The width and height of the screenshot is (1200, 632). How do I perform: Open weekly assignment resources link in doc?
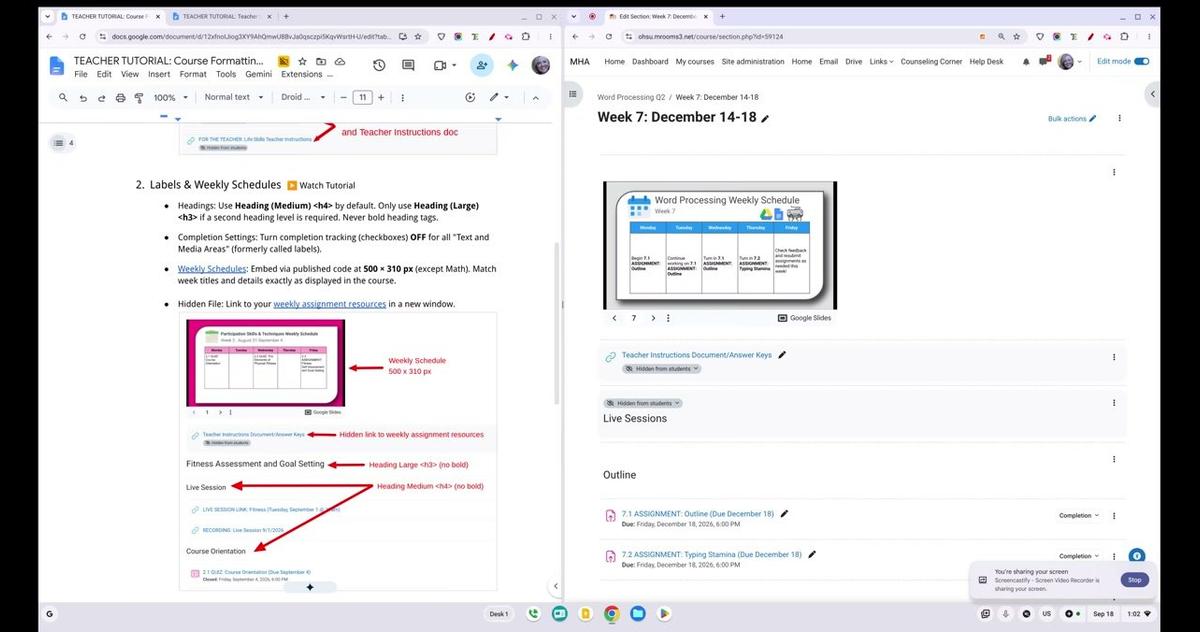(x=330, y=304)
